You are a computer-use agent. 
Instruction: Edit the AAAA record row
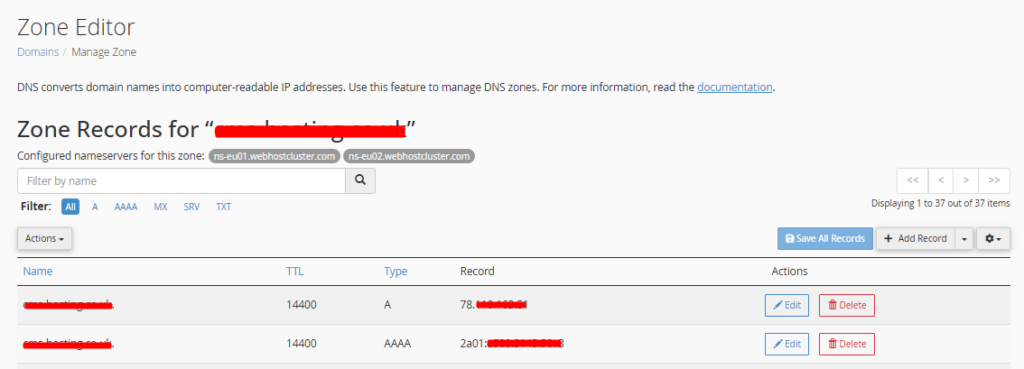787,344
